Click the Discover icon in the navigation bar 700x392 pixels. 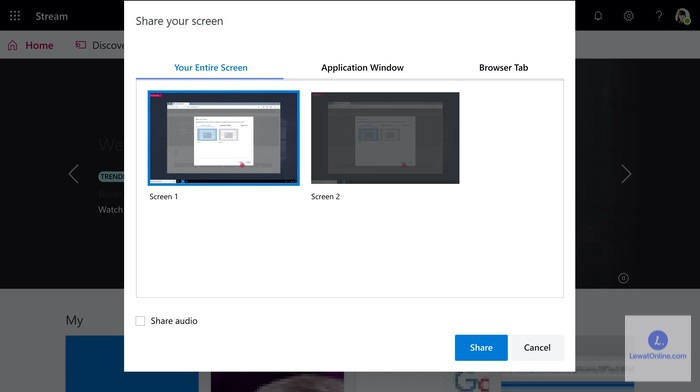click(x=81, y=45)
